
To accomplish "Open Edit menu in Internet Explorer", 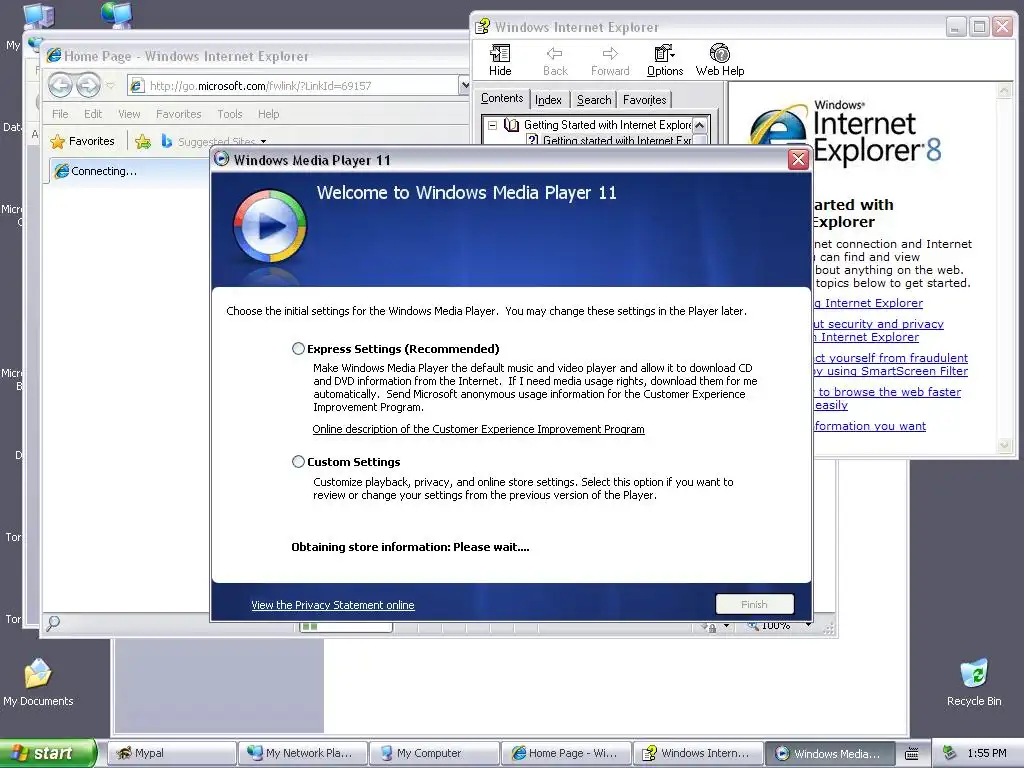I will click(x=93, y=114).
